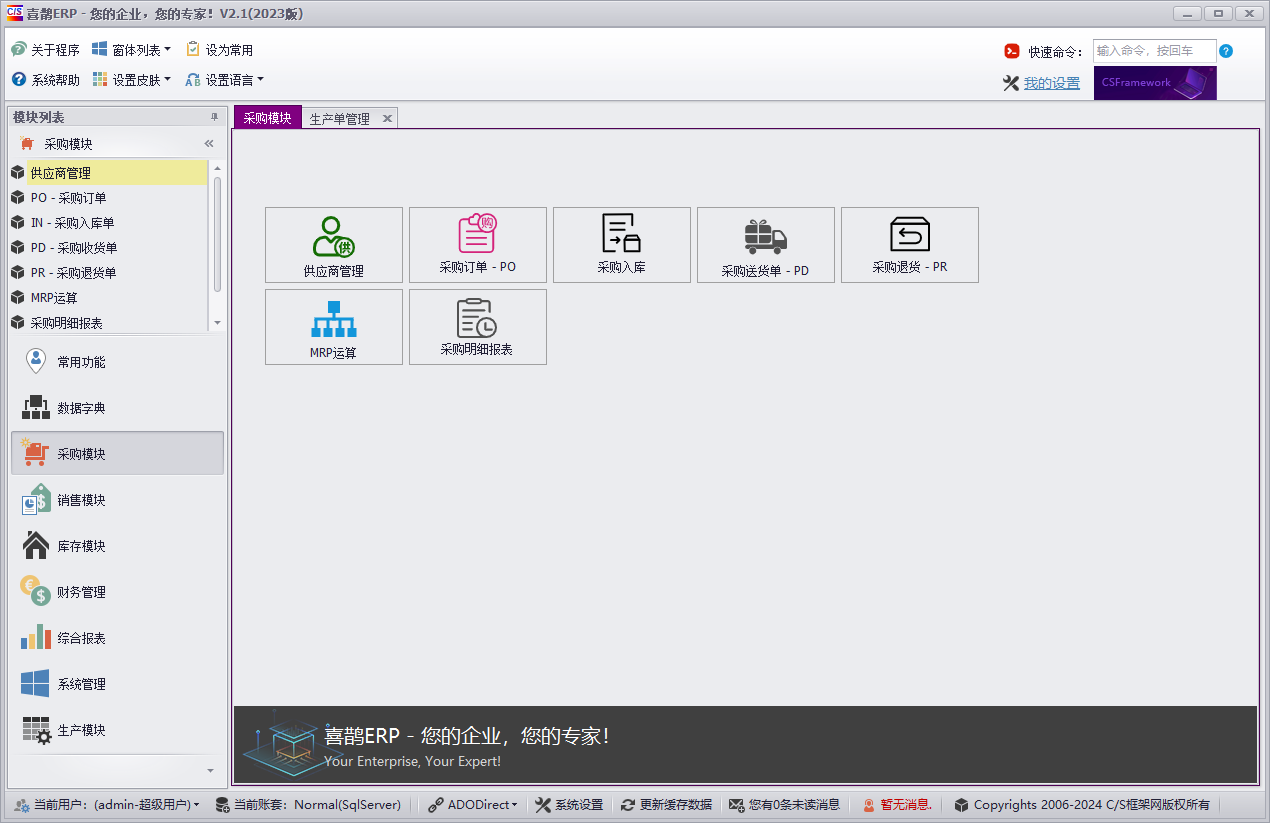Switch to the 采购模块 tab
Image resolution: width=1270 pixels, height=823 pixels.
point(267,118)
